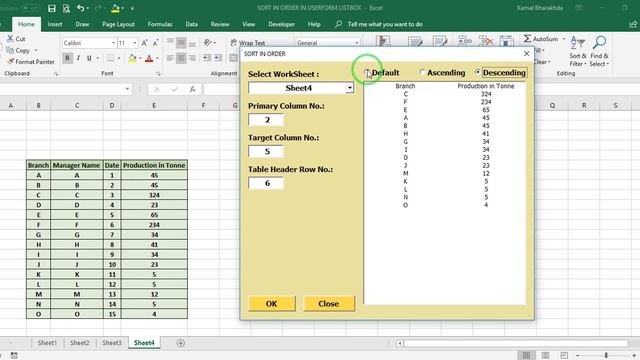Toggle Bold formatting

pyautogui.click(x=67, y=58)
